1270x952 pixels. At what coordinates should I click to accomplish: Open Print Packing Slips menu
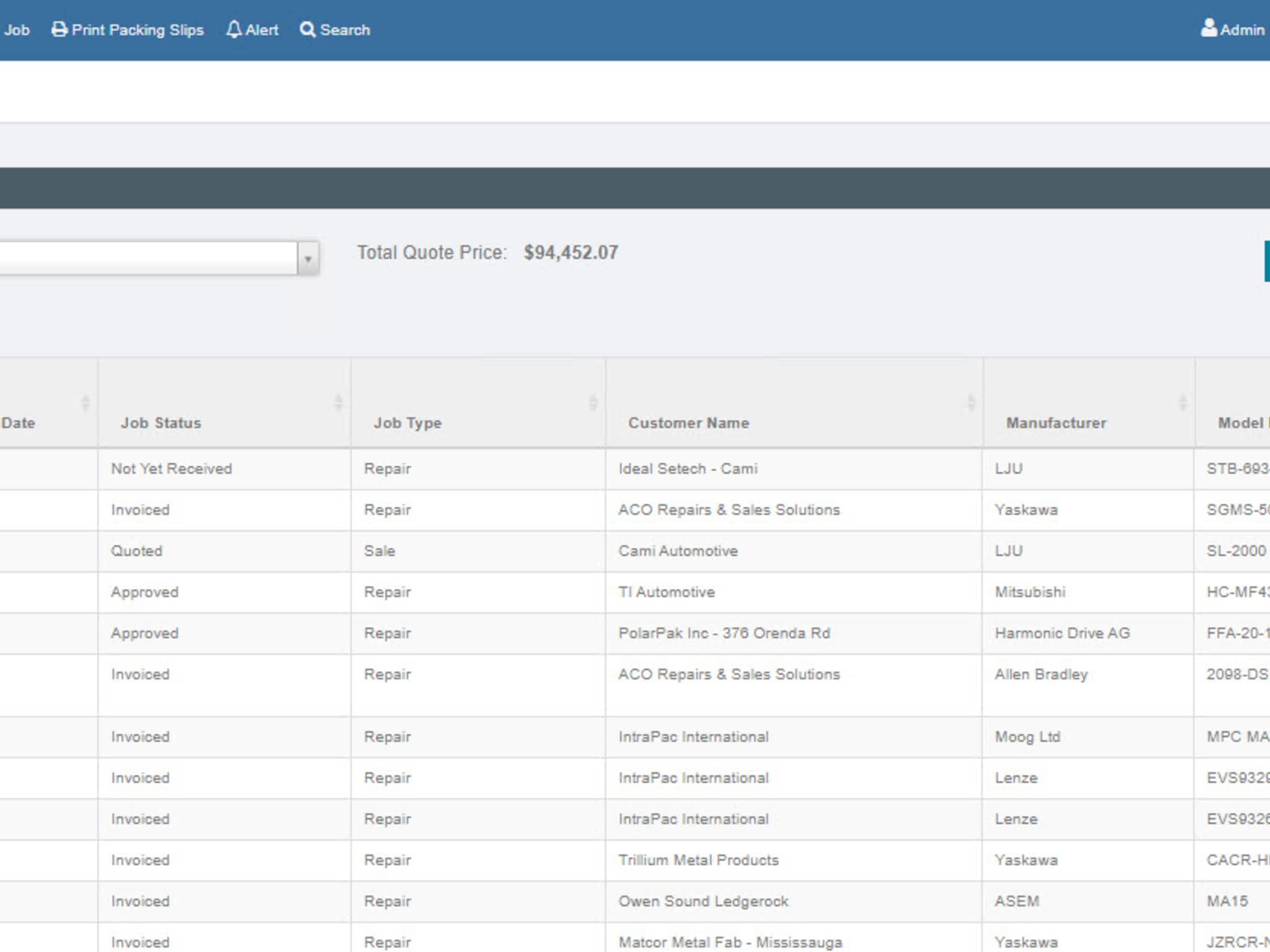point(137,30)
